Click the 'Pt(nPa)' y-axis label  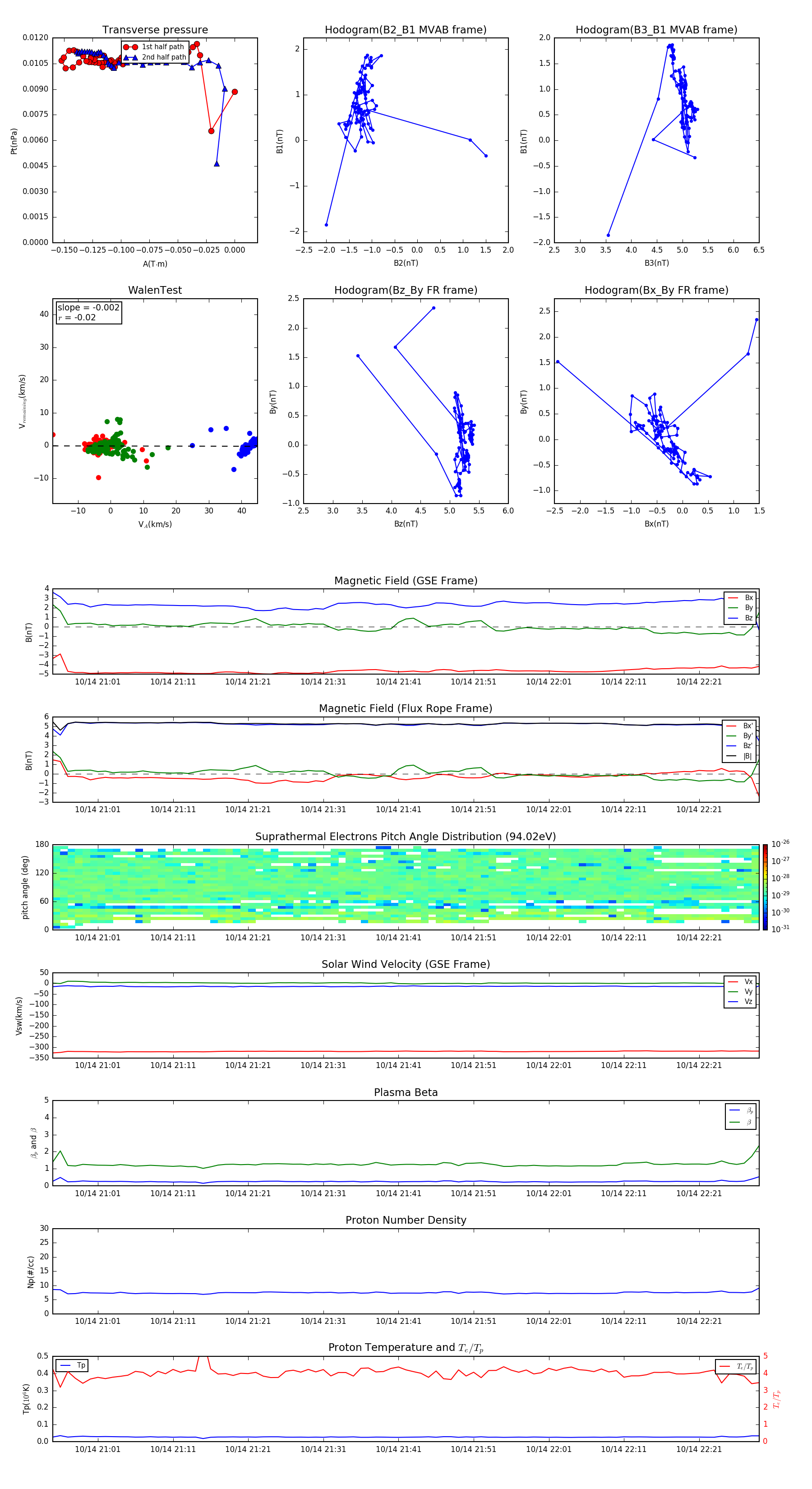pos(14,140)
